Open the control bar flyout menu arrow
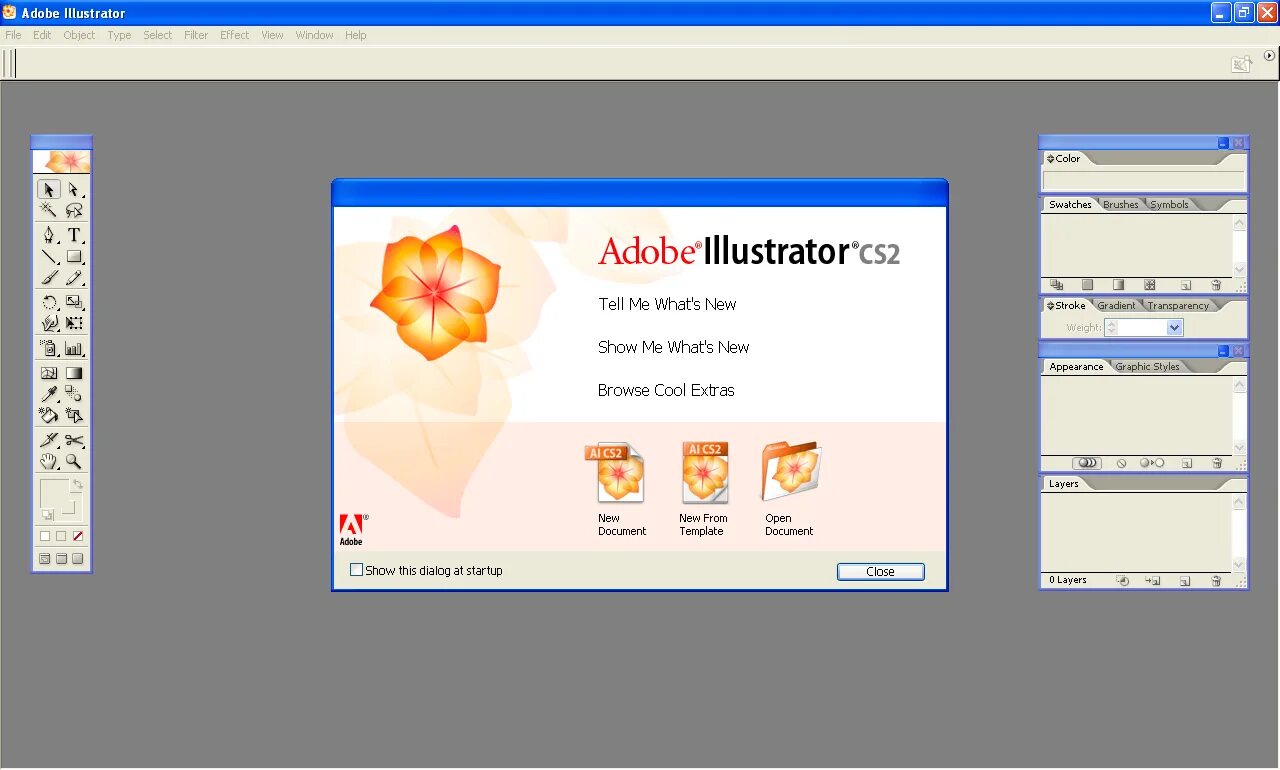 click(1270, 56)
